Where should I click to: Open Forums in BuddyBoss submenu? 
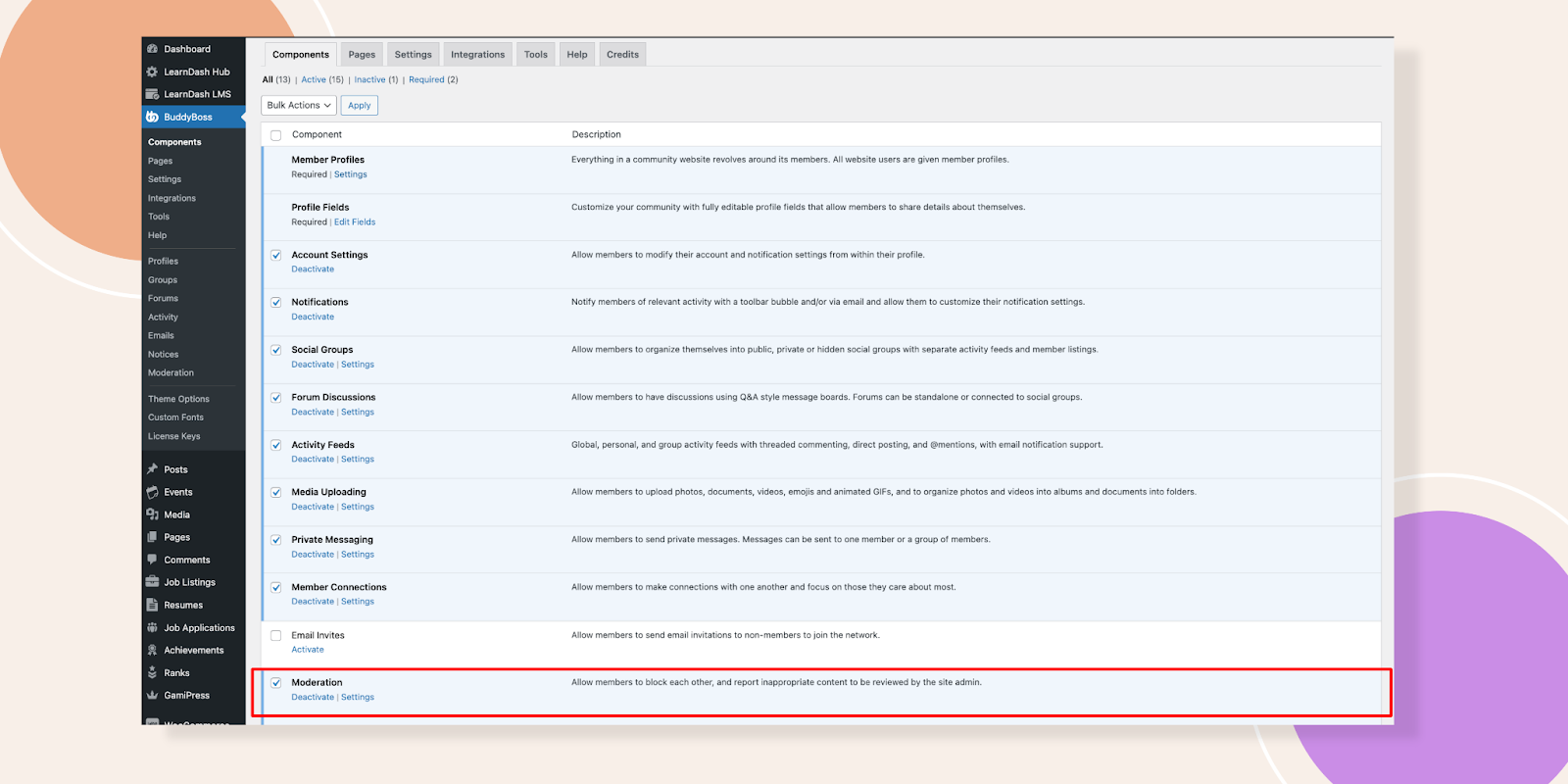[x=164, y=299]
